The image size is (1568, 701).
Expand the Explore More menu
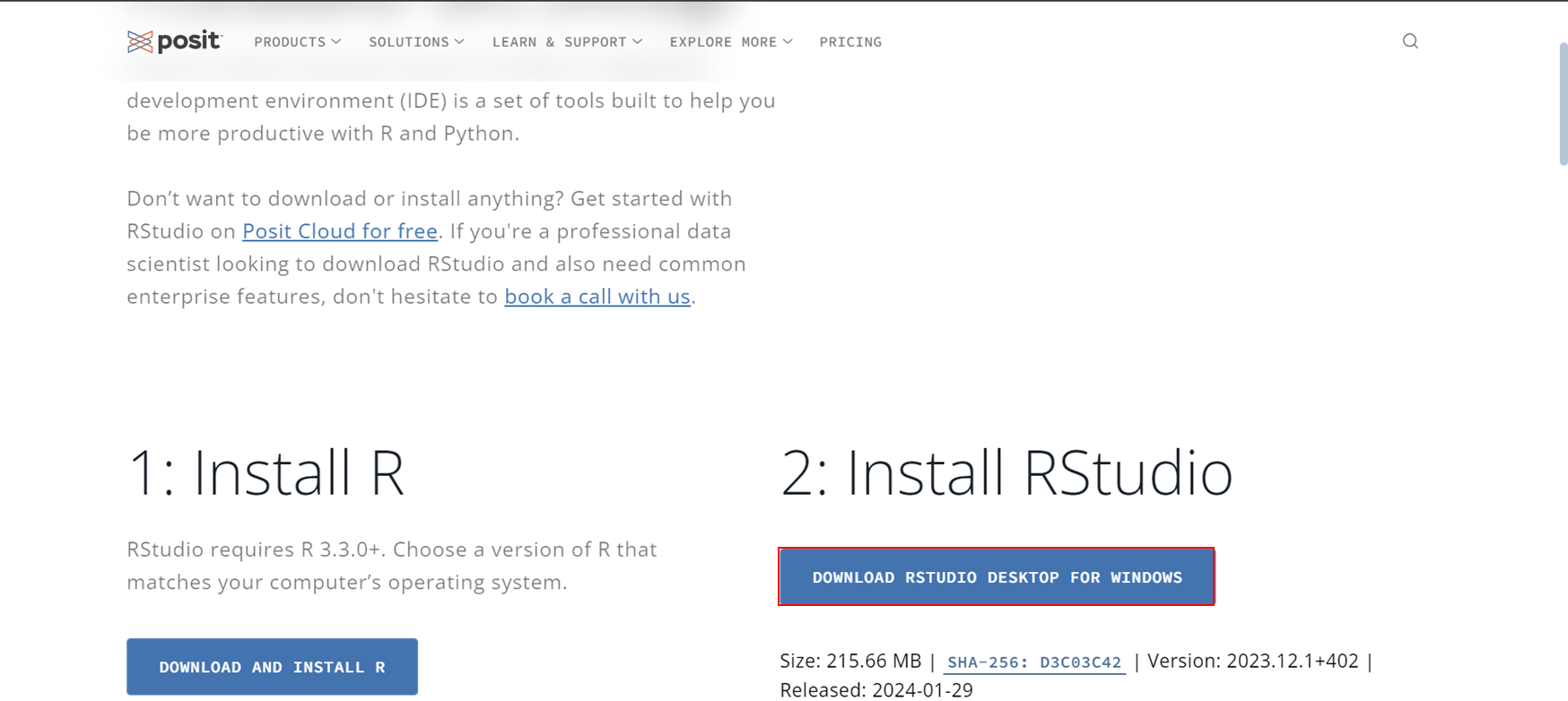coord(731,42)
